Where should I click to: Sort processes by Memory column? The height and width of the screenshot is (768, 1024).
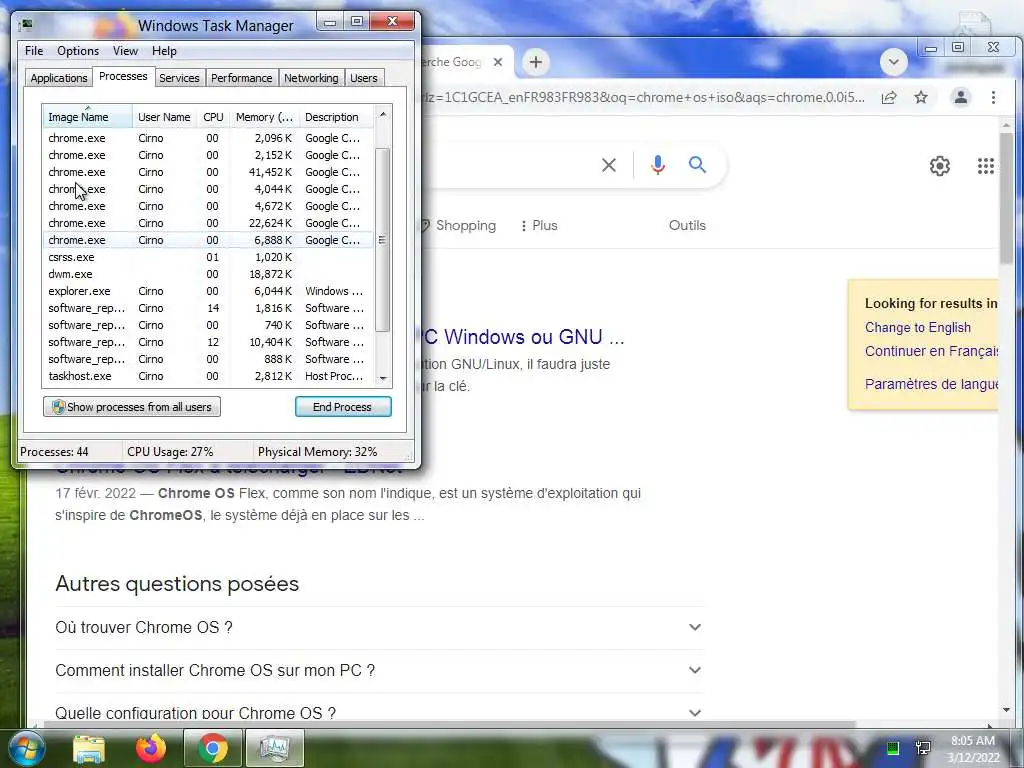[x=264, y=117]
